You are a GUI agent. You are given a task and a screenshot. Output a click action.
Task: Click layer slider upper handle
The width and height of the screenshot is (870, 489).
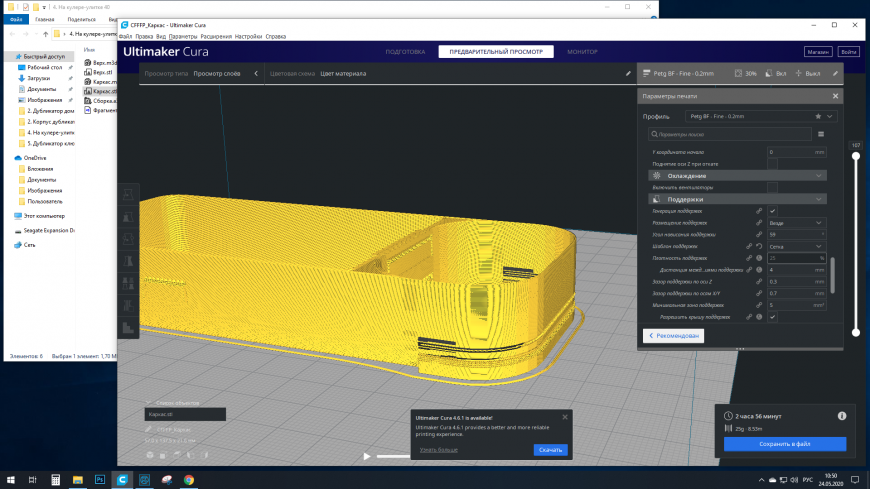point(856,156)
